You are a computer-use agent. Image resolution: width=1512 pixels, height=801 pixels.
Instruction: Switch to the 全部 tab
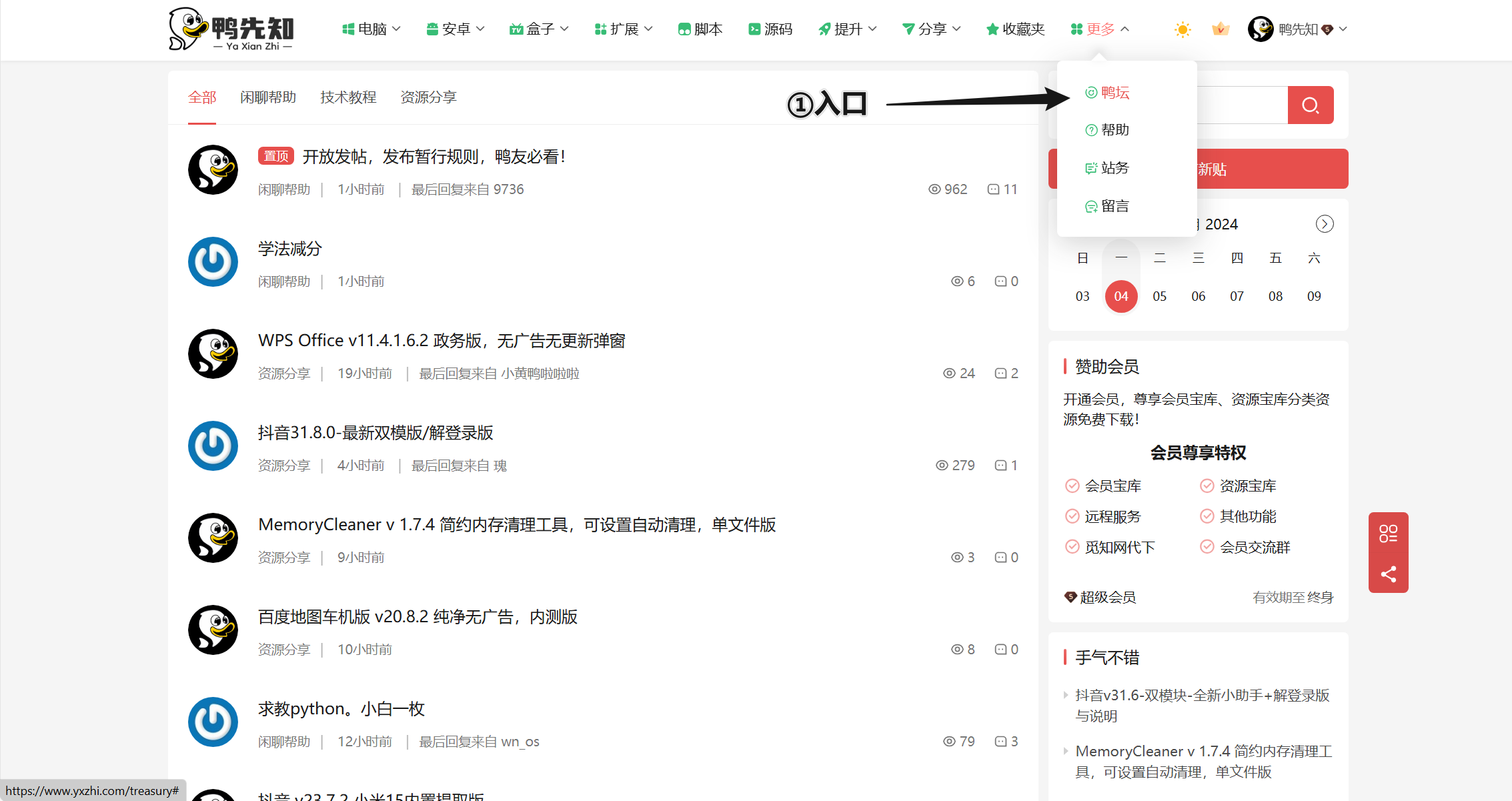click(202, 97)
